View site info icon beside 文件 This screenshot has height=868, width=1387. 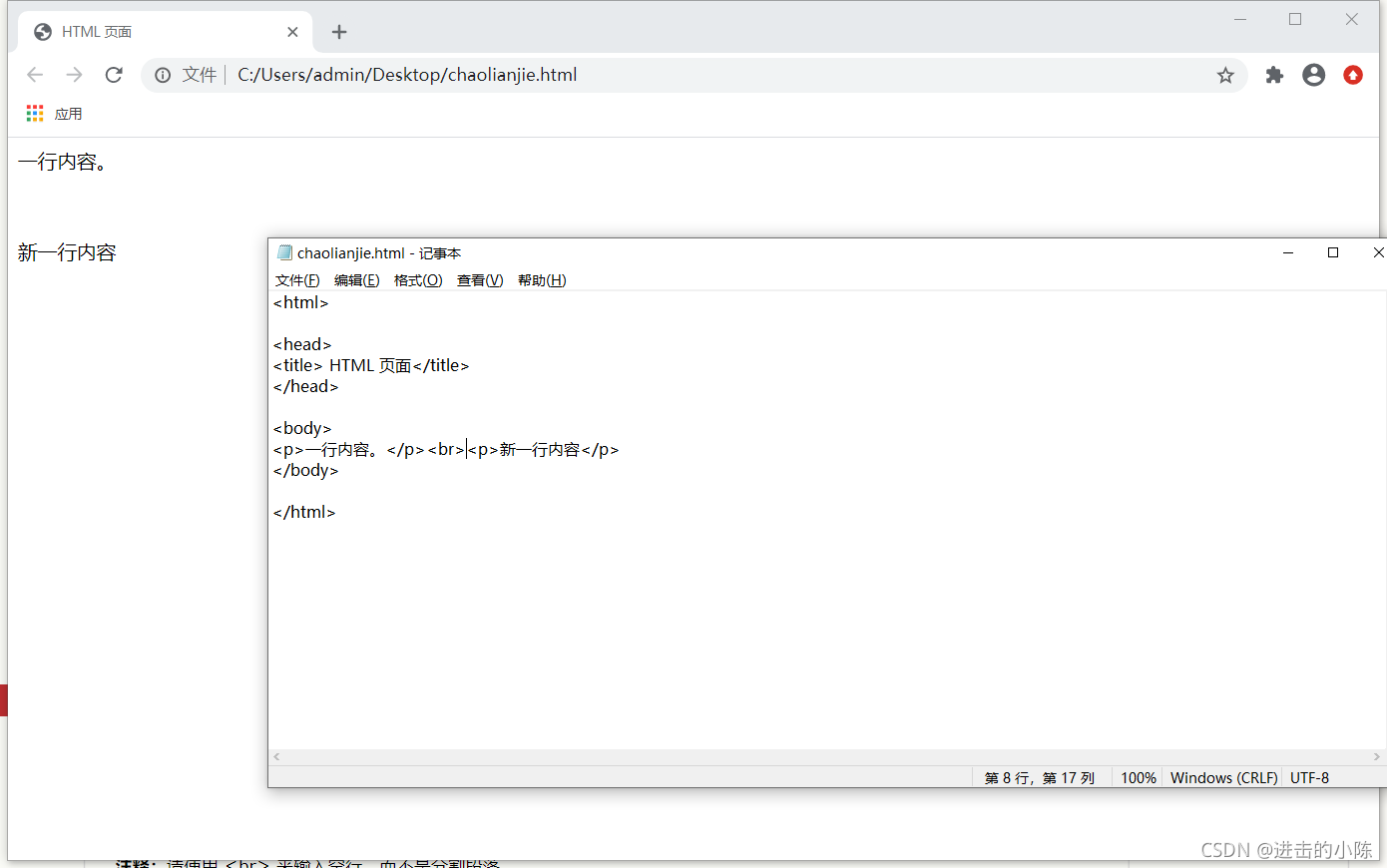163,75
